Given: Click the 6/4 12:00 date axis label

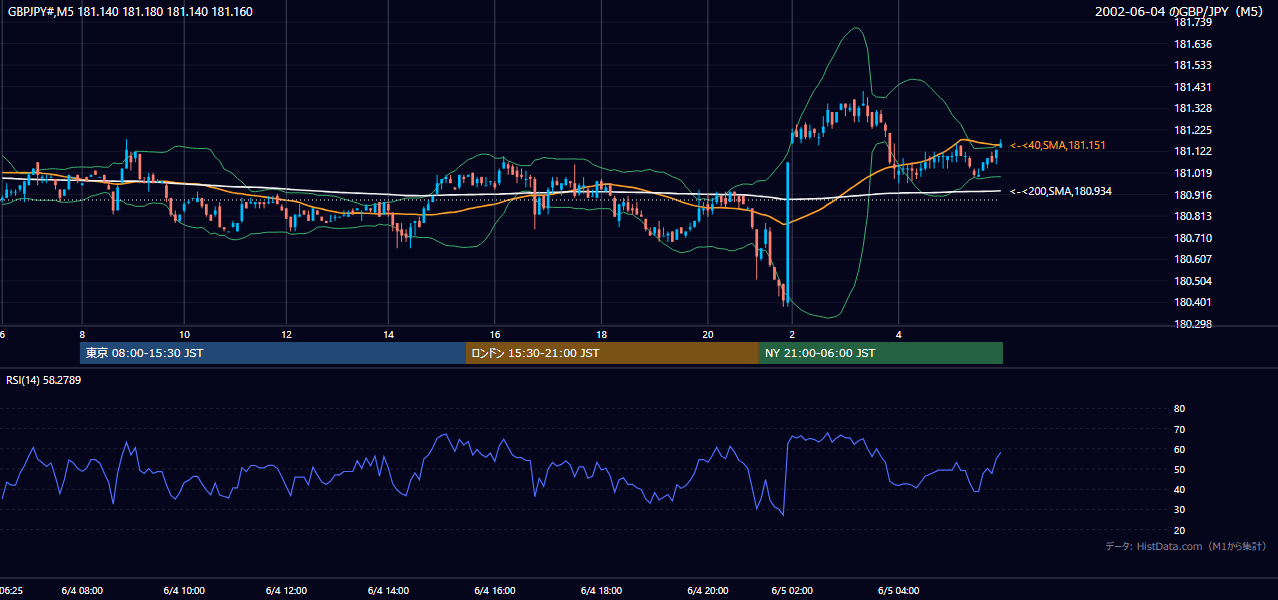Looking at the screenshot, I should tap(286, 591).
